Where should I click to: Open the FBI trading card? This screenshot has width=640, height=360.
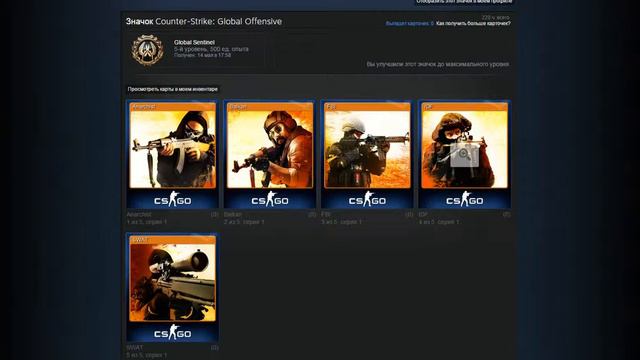point(367,154)
